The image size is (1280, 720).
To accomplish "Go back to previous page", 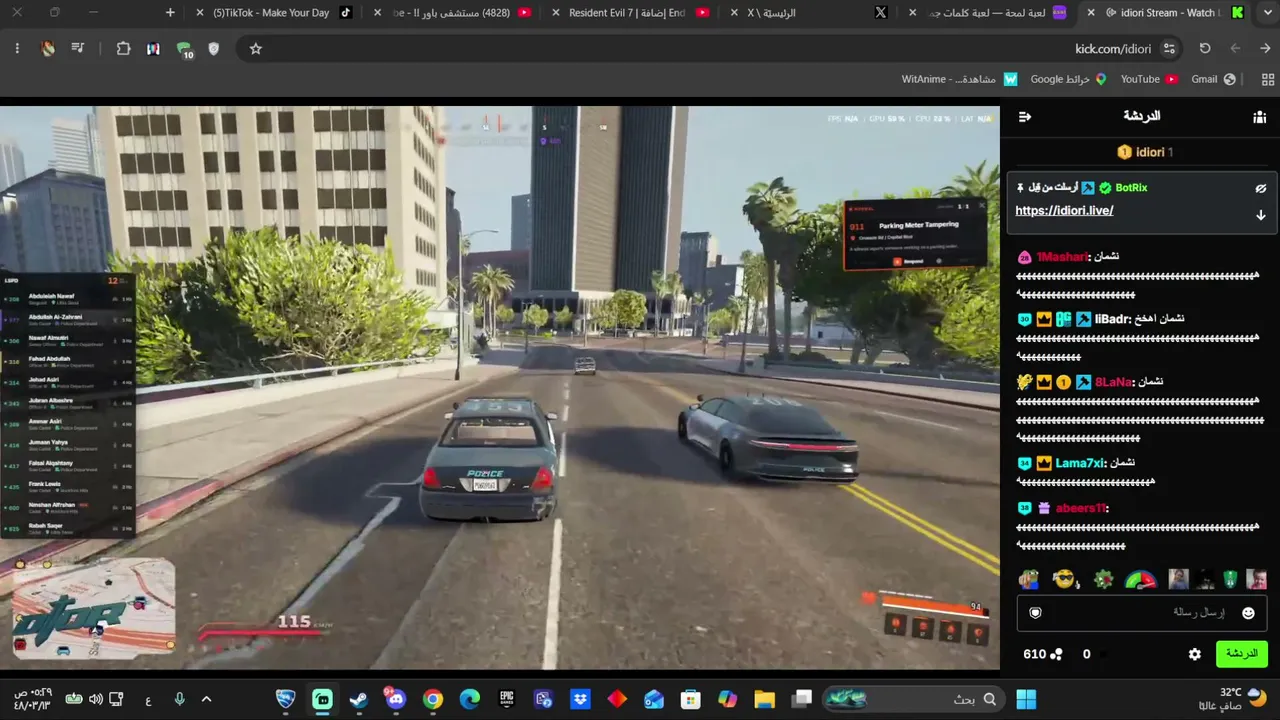I will 1265,49.
